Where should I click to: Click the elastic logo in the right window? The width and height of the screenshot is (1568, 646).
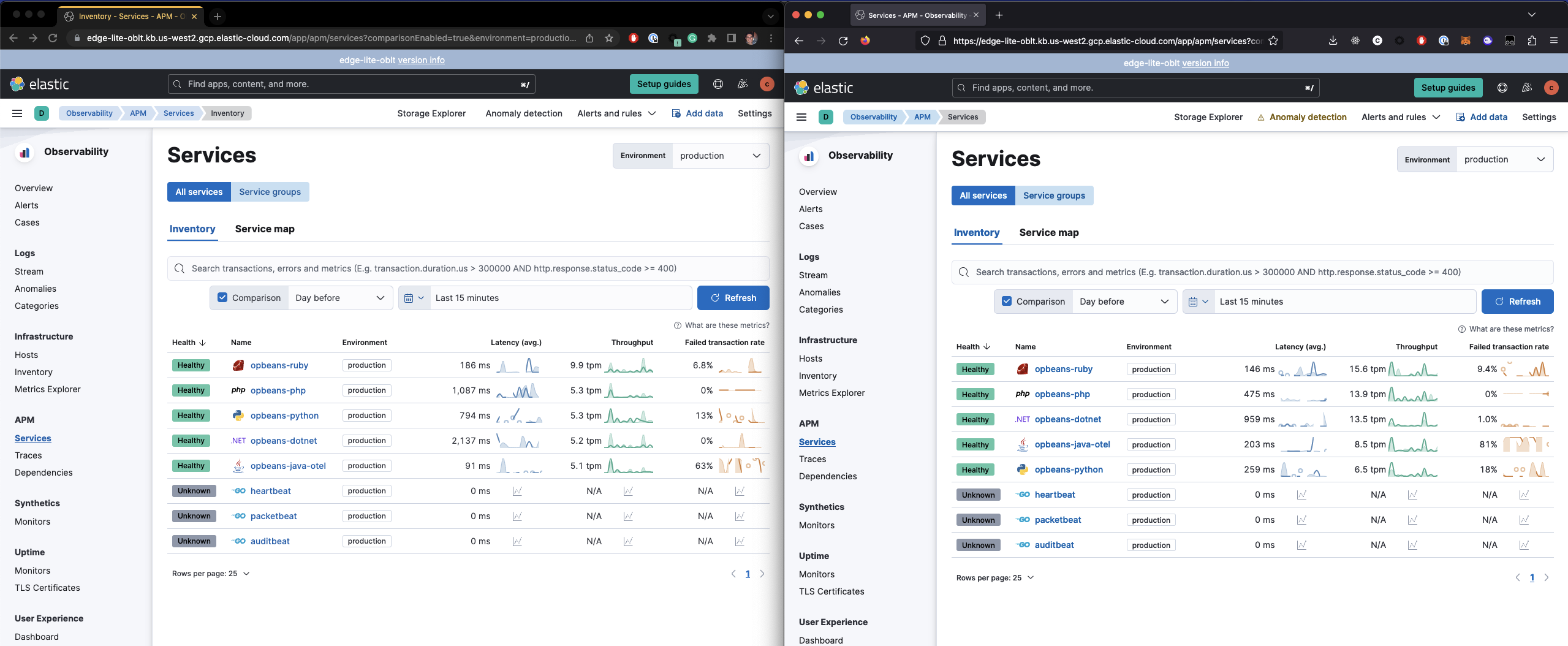pyautogui.click(x=824, y=88)
